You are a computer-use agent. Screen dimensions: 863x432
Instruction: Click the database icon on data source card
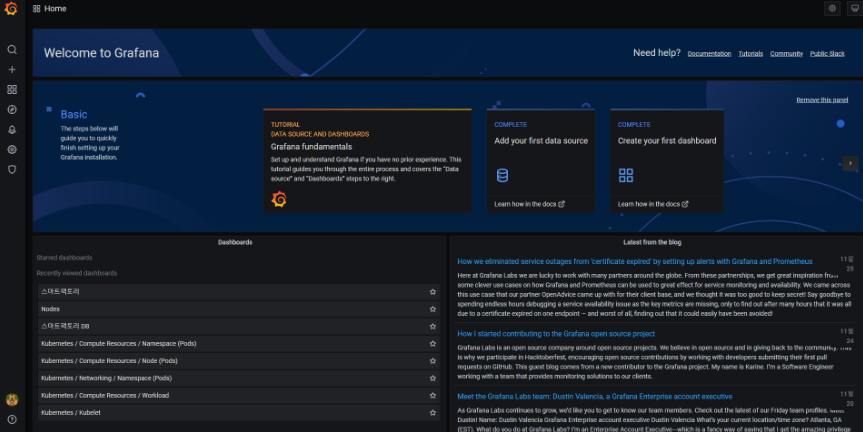[502, 175]
